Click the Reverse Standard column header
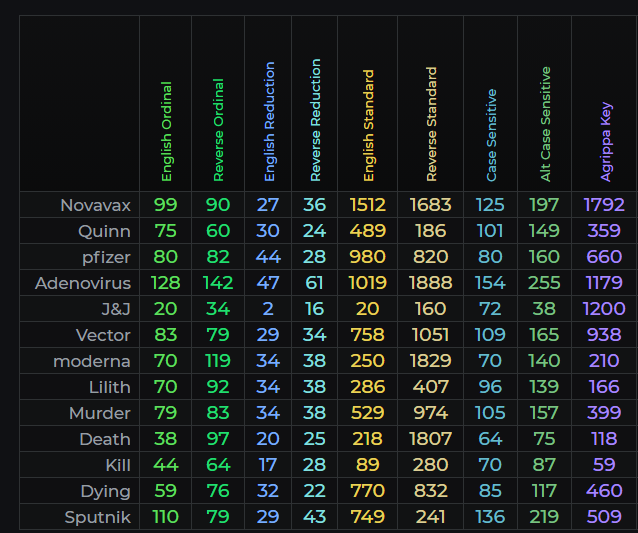638x533 pixels. [431, 124]
